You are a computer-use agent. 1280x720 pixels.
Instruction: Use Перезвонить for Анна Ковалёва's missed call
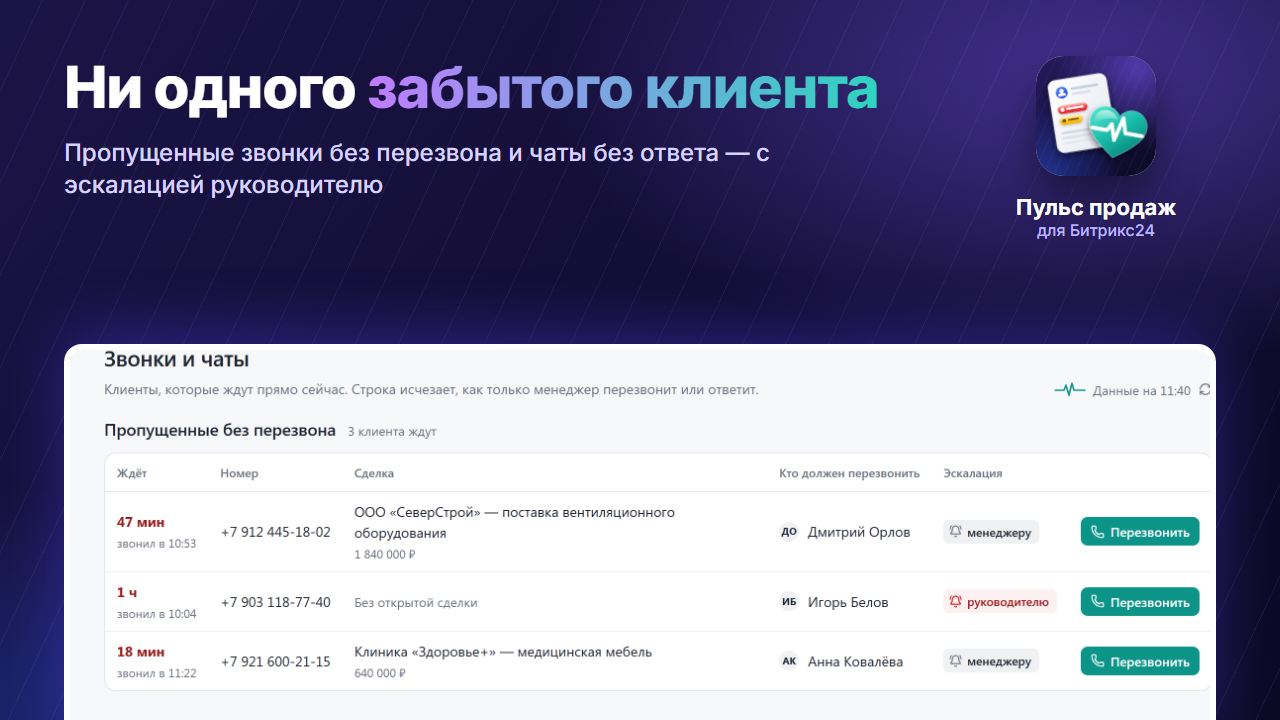[x=1140, y=661]
